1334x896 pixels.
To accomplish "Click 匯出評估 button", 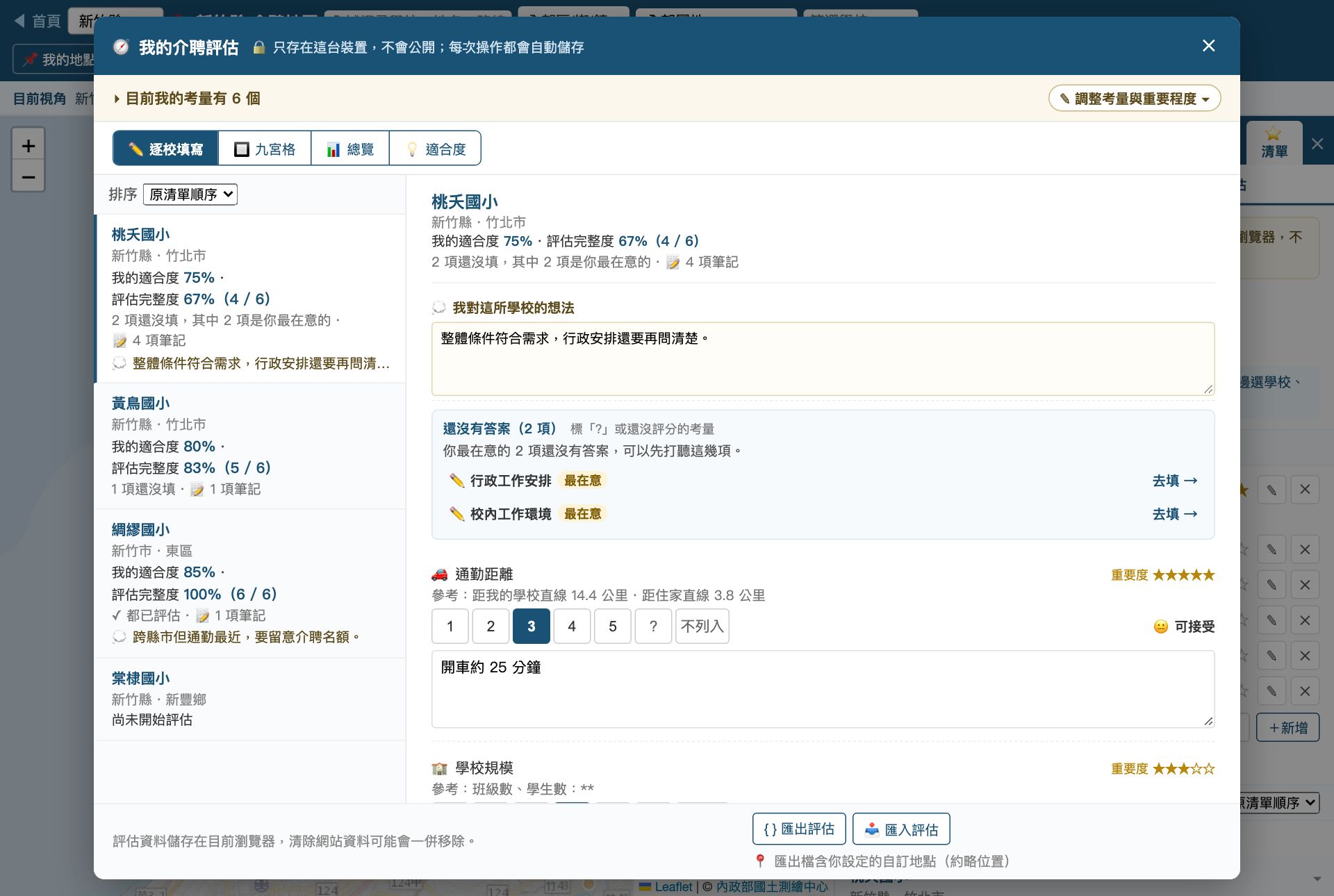I will click(x=799, y=829).
